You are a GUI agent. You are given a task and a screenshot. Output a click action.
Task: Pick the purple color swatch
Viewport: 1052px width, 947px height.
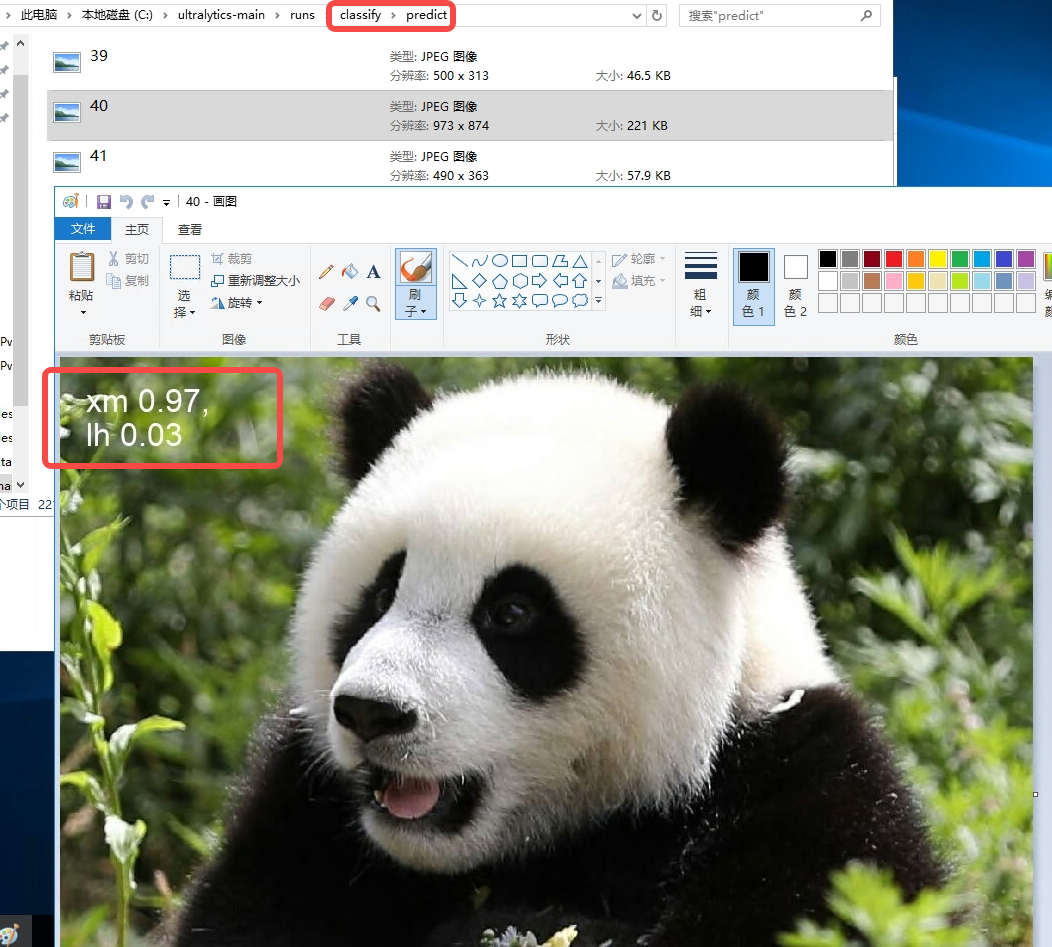[x=1026, y=259]
